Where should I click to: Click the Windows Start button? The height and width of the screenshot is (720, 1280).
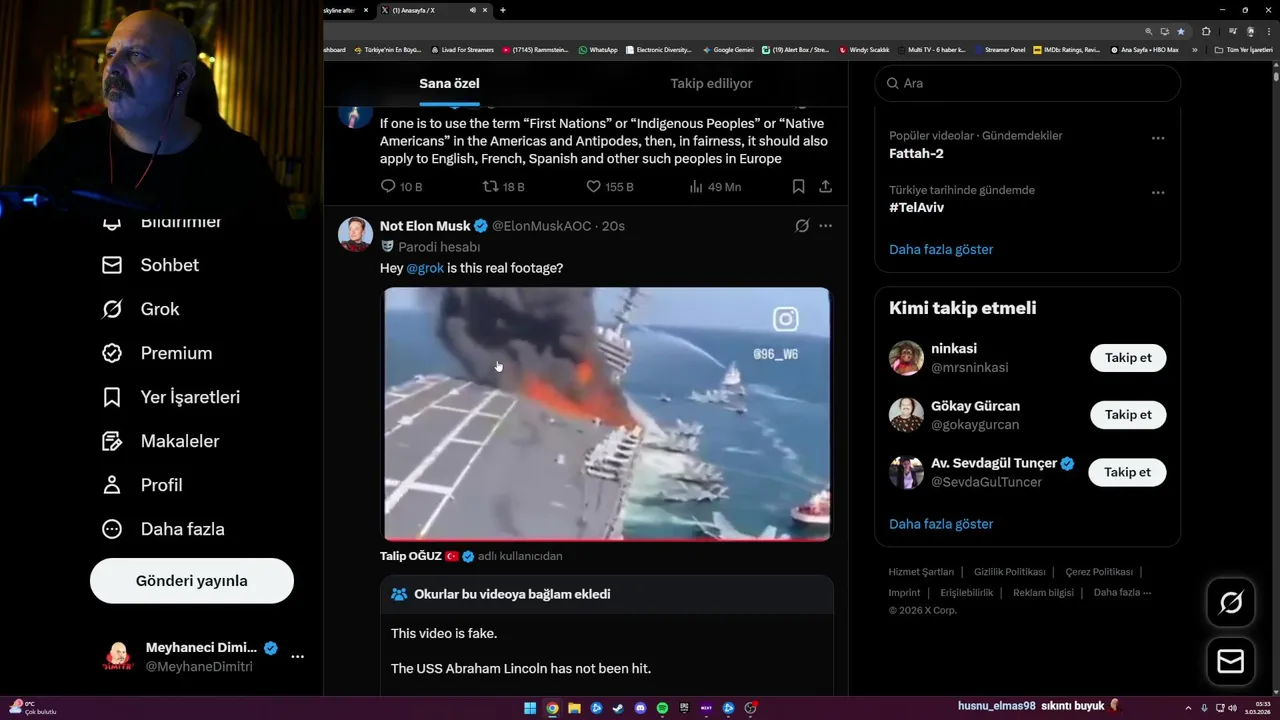pyautogui.click(x=530, y=708)
